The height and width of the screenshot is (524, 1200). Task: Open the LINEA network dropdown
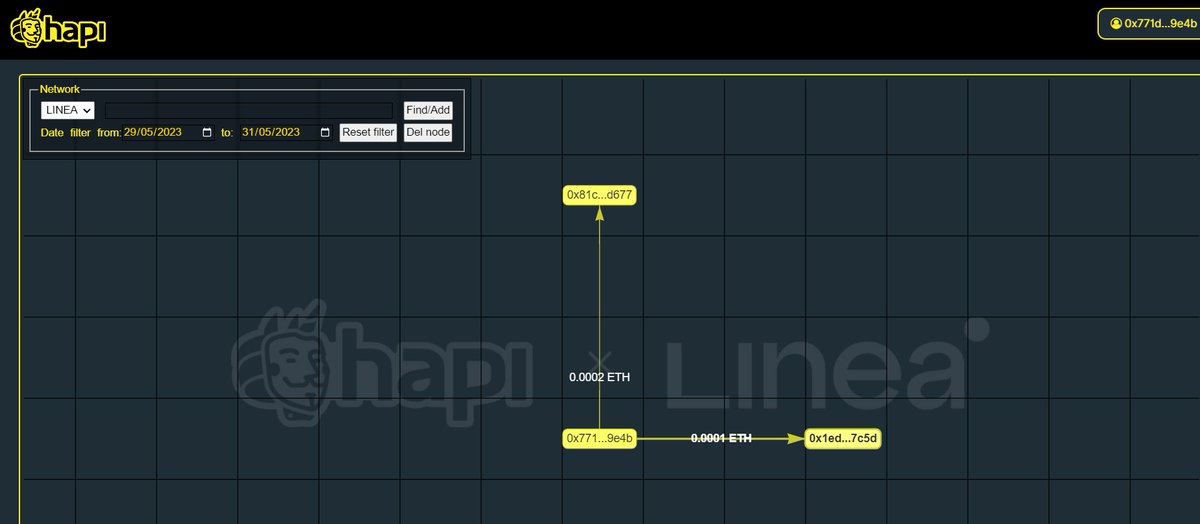[67, 110]
